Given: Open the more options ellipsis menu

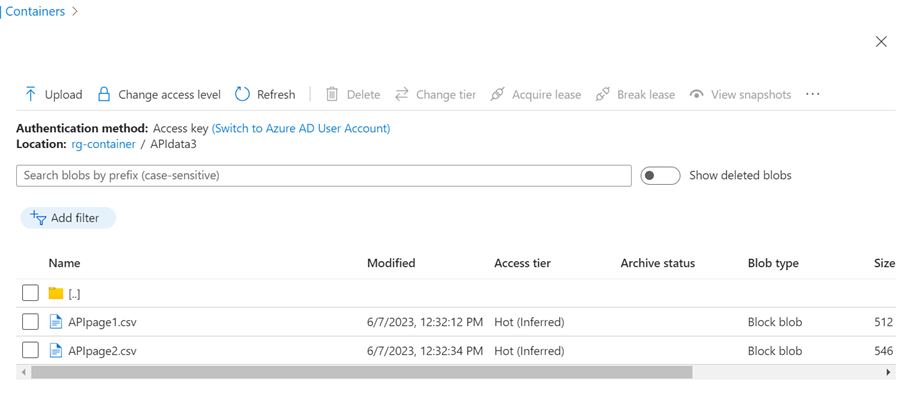Looking at the screenshot, I should 813,94.
